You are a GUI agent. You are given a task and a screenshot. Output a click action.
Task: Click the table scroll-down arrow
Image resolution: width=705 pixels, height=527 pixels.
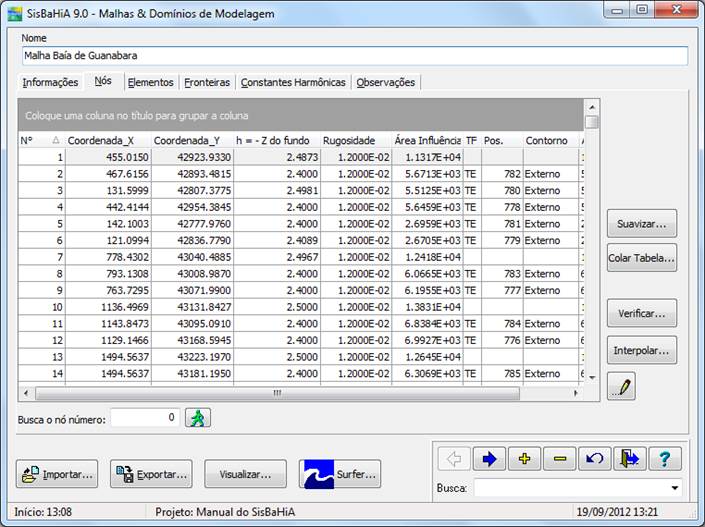pos(592,378)
